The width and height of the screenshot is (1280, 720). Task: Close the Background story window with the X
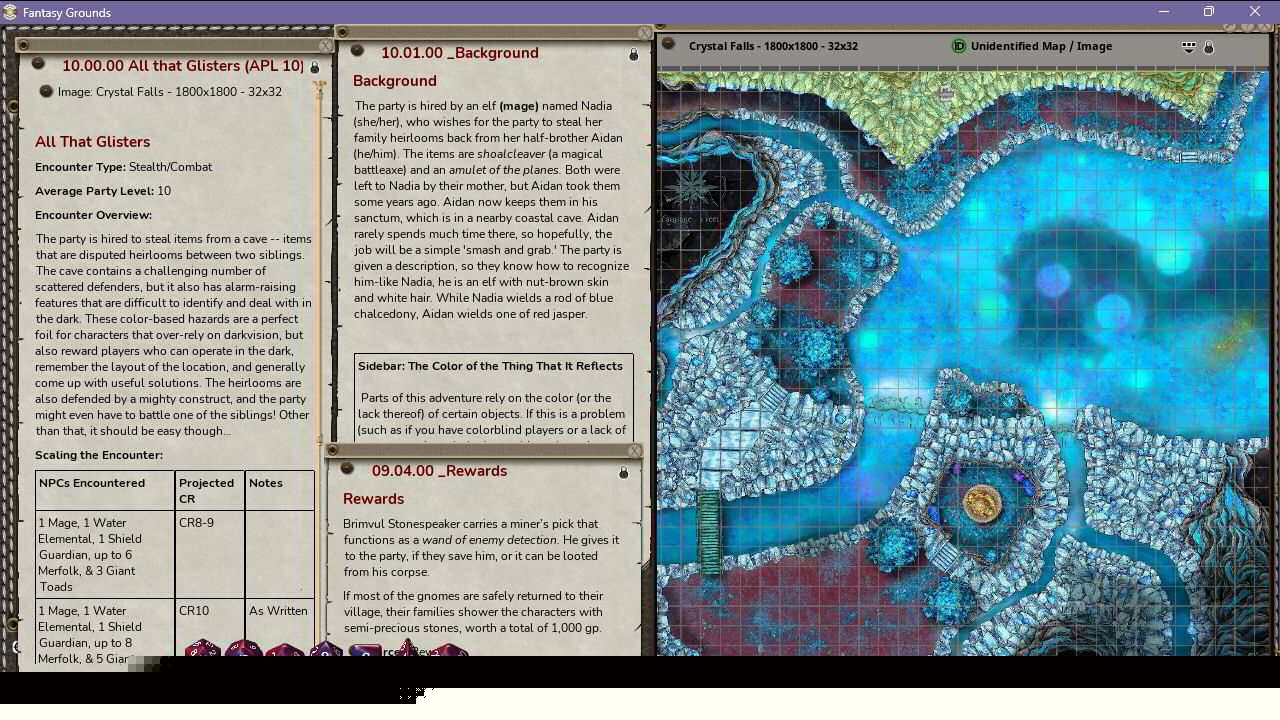coord(644,33)
